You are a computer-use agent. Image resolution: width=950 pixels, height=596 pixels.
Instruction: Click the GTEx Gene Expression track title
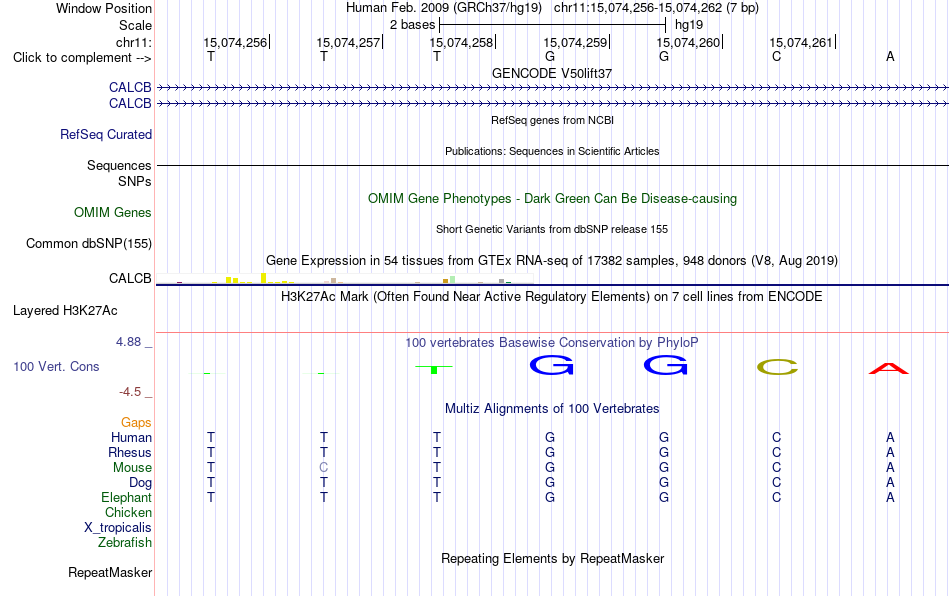pyautogui.click(x=552, y=260)
